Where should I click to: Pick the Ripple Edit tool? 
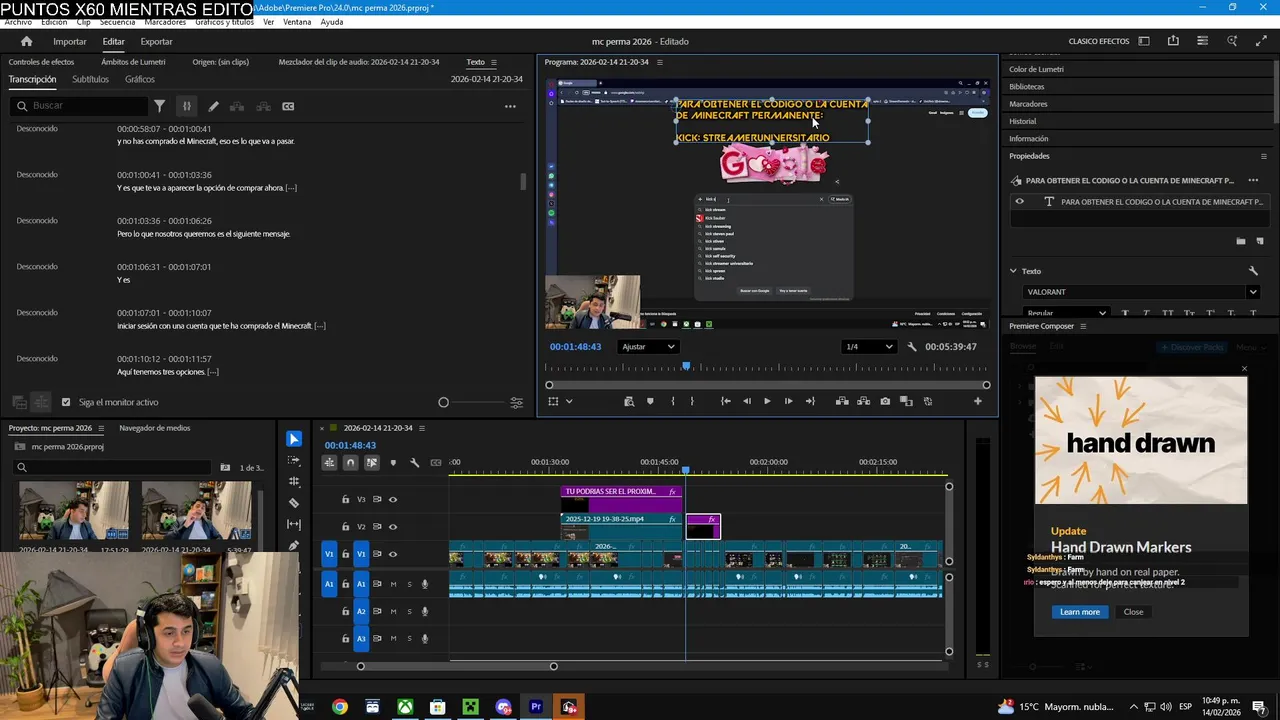click(x=293, y=482)
